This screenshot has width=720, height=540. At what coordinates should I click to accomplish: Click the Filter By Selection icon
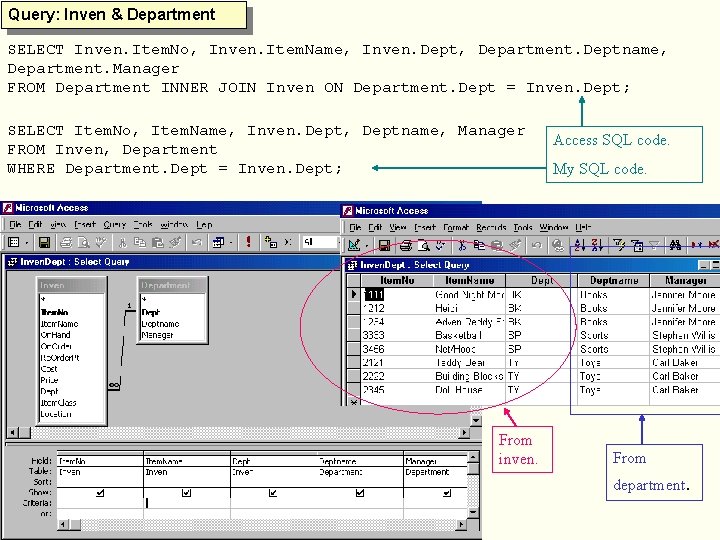(x=619, y=245)
